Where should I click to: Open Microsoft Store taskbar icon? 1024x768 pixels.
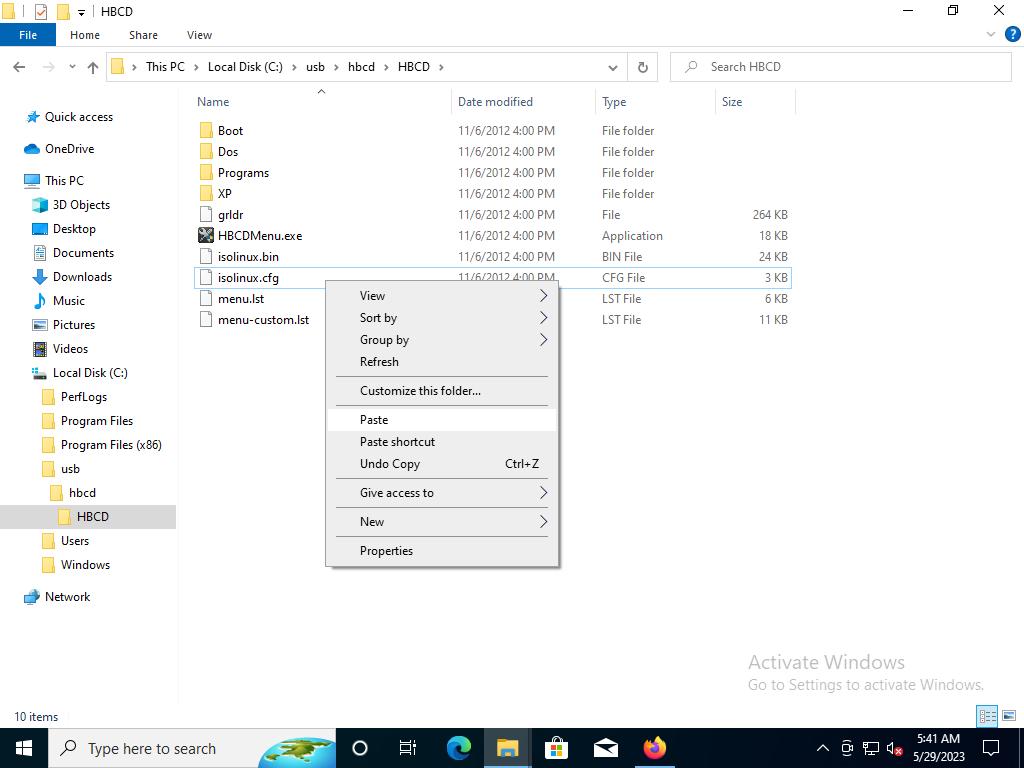(556, 748)
